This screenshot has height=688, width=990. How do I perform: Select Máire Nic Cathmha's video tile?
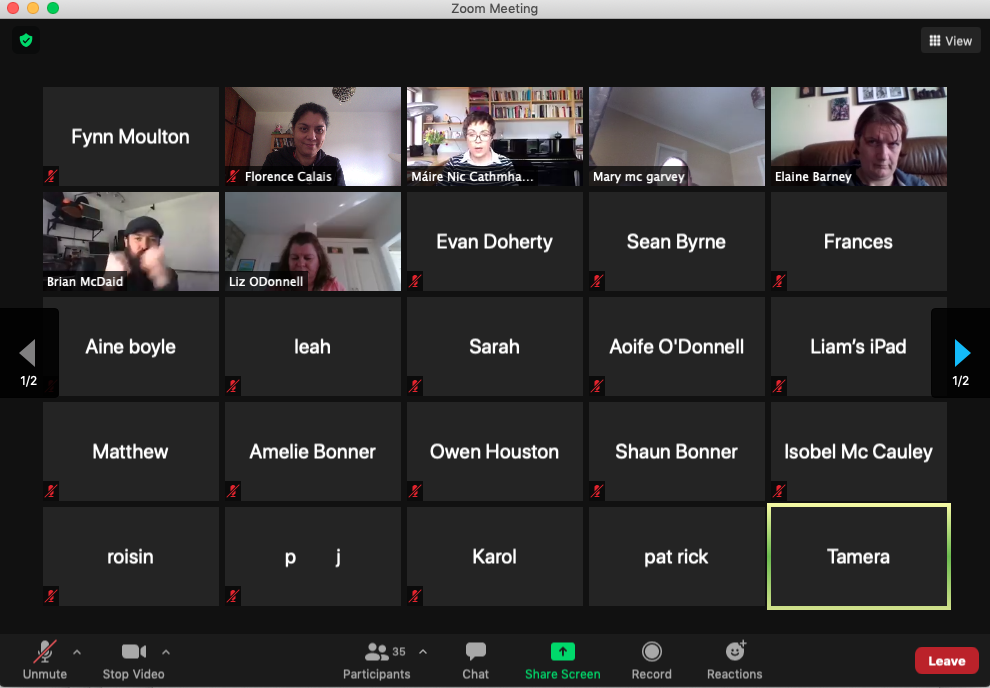[x=494, y=136]
